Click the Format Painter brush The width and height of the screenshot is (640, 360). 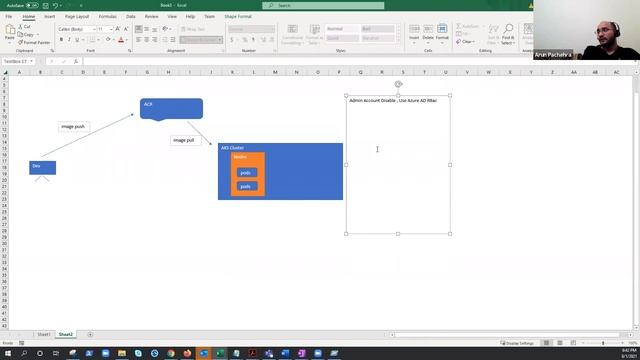click(20, 42)
